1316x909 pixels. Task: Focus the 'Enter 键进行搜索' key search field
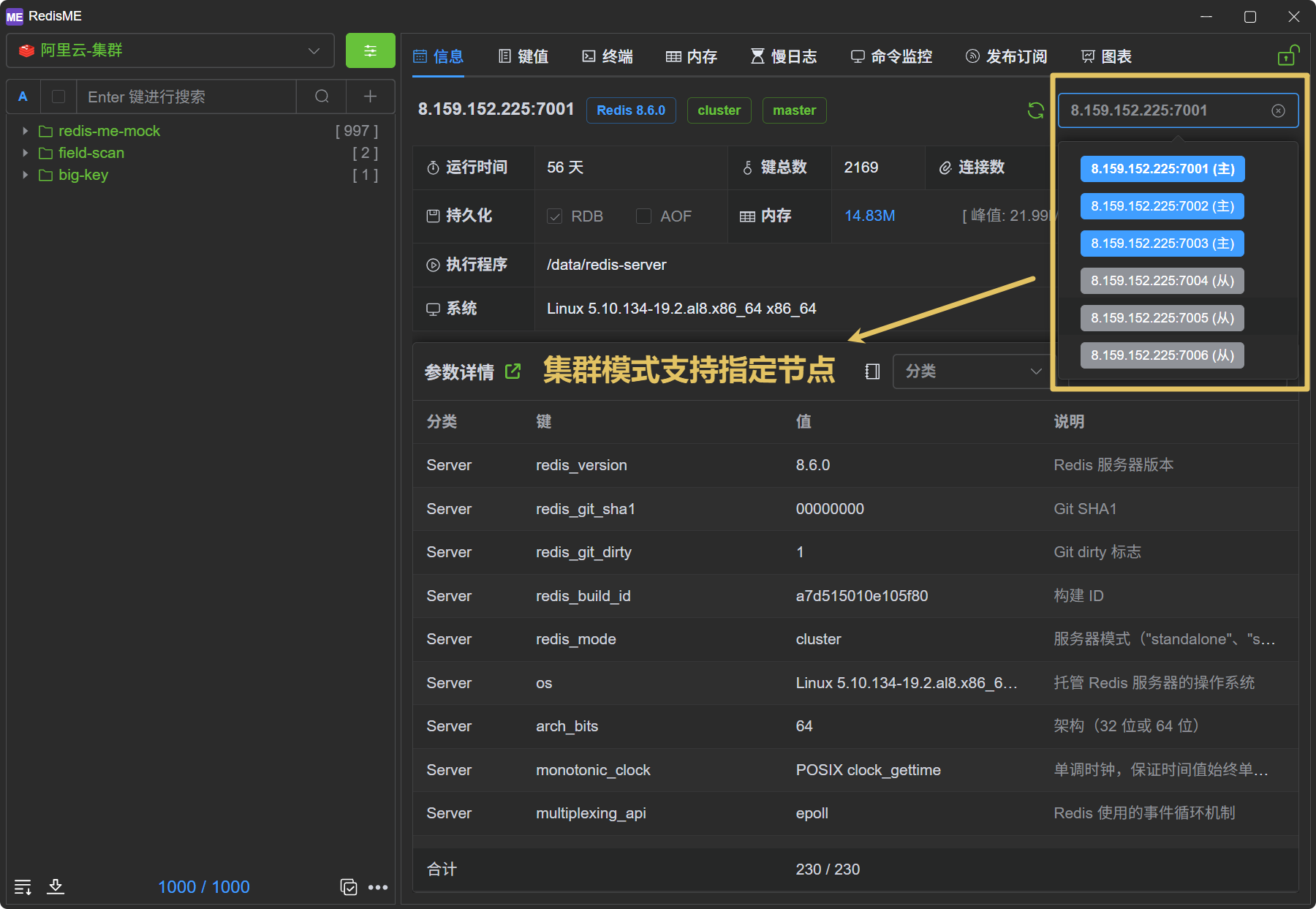186,97
